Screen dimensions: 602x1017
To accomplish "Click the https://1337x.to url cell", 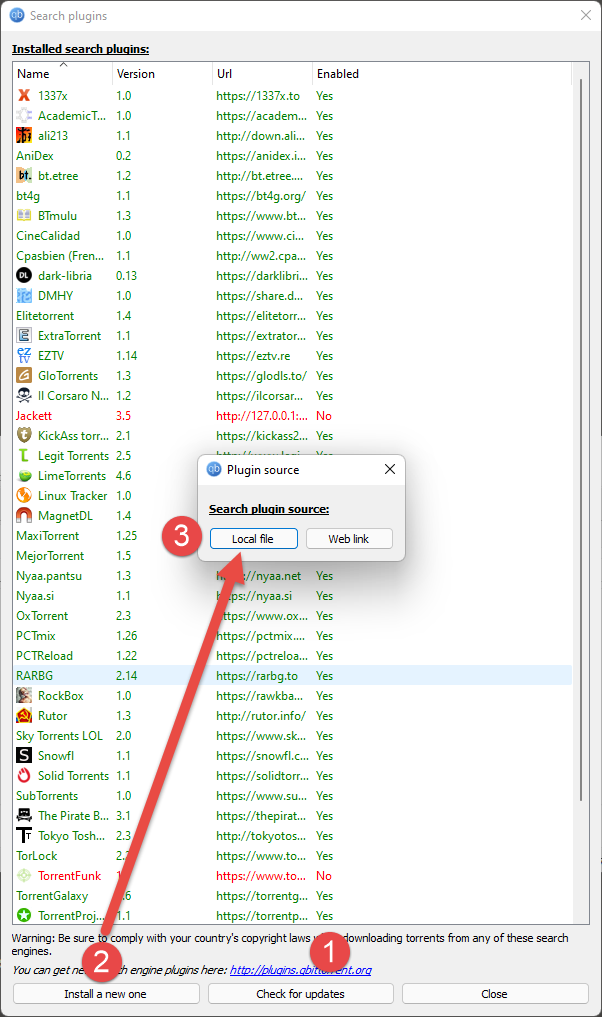I will pyautogui.click(x=258, y=95).
